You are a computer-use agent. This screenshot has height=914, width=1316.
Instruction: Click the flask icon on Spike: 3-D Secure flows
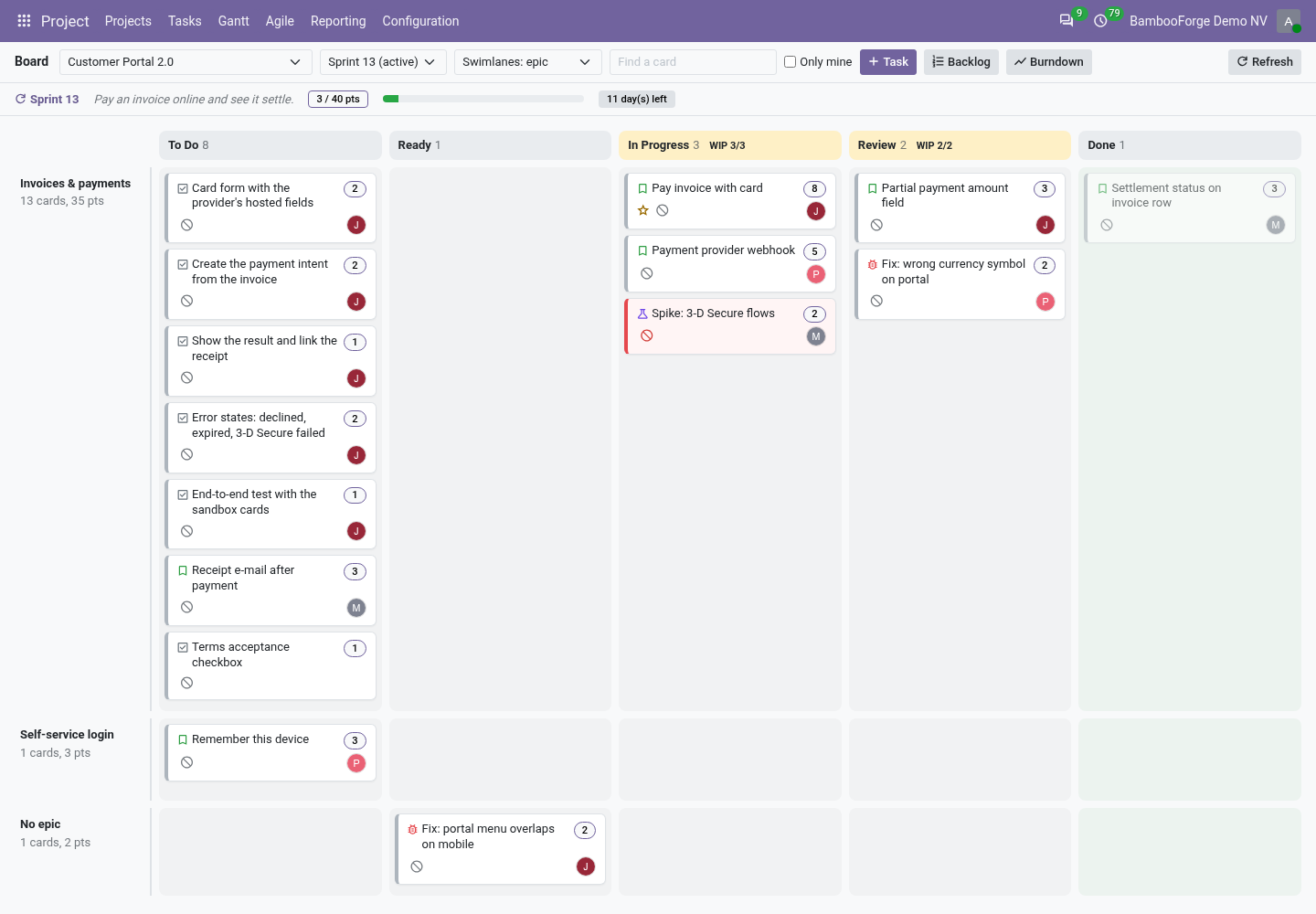[642, 314]
